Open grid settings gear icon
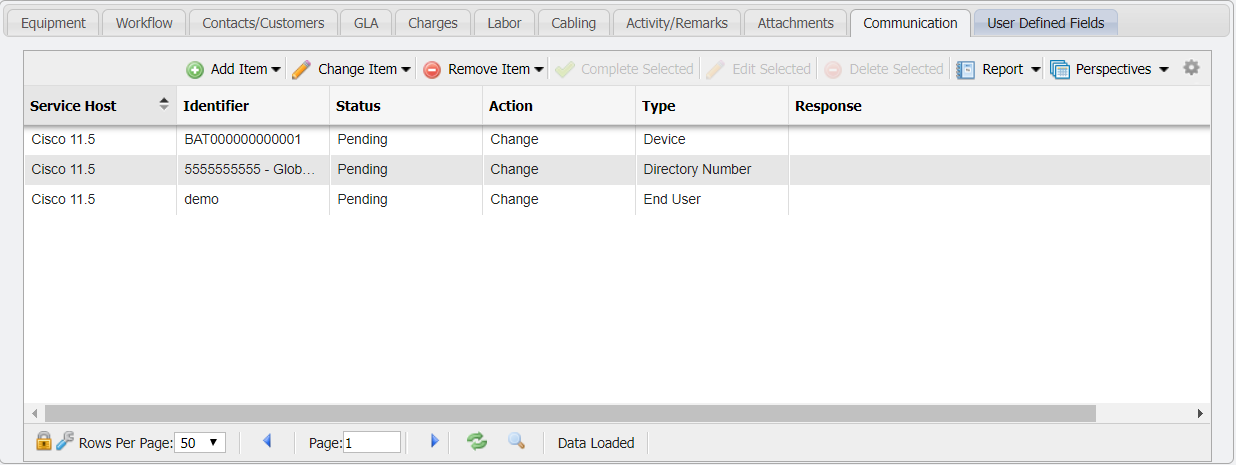 click(x=1191, y=68)
